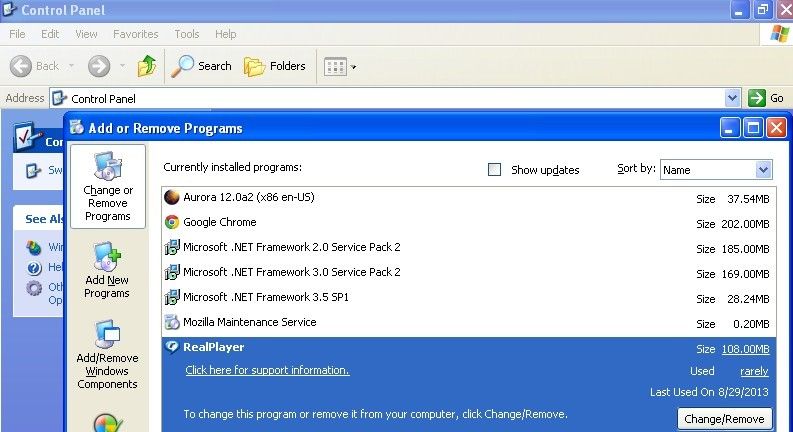This screenshot has width=793, height=432.
Task: Click the 202.00MB size value
Action: pyautogui.click(x=745, y=224)
